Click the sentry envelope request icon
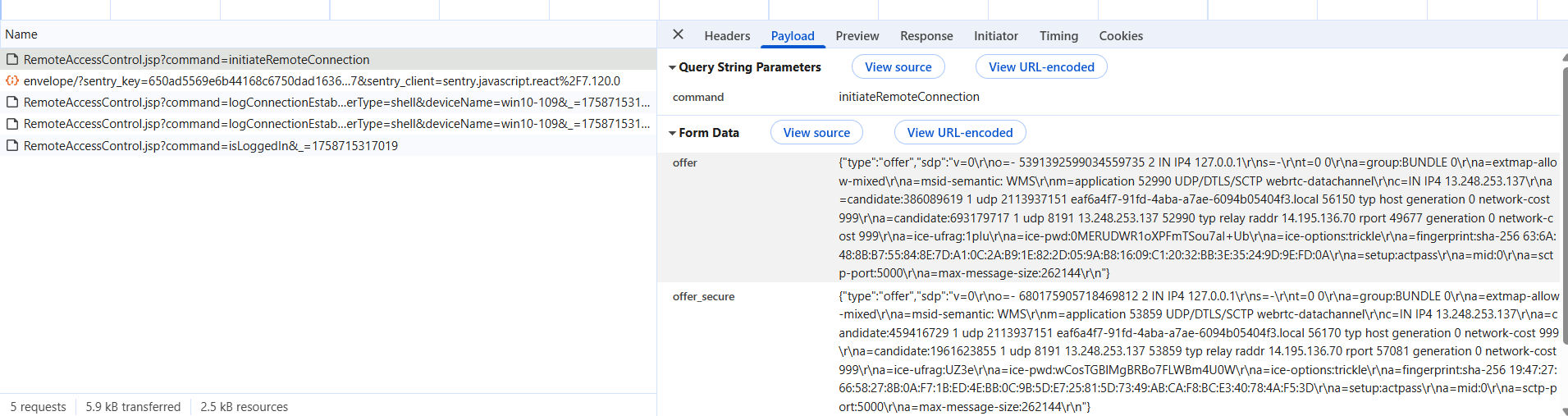1568x416 pixels. (x=12, y=81)
